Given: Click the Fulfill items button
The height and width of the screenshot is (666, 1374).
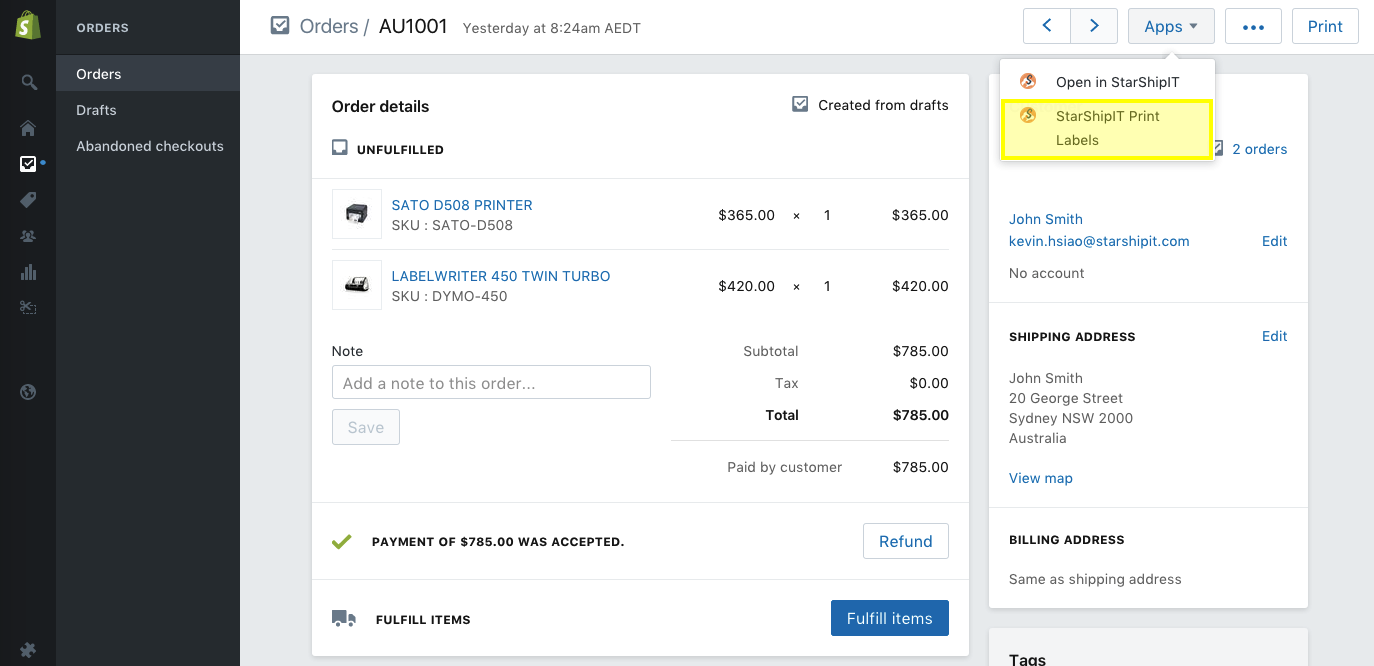Looking at the screenshot, I should pos(889,618).
